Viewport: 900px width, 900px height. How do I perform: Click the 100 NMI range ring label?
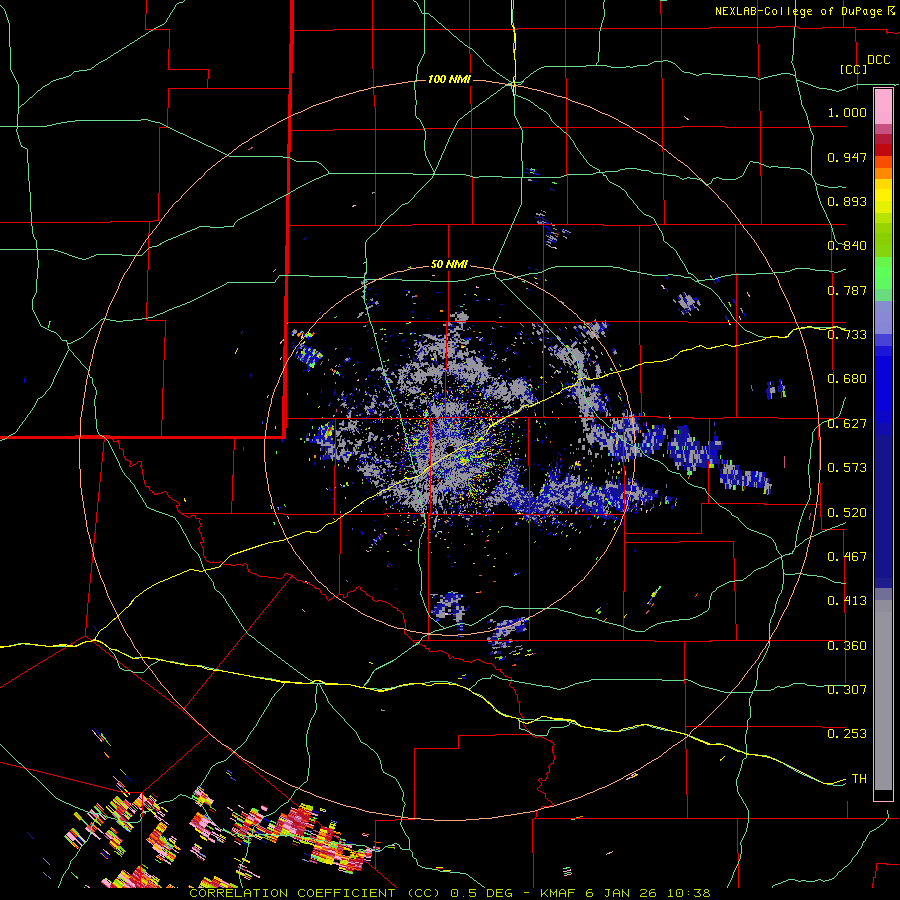pyautogui.click(x=449, y=79)
